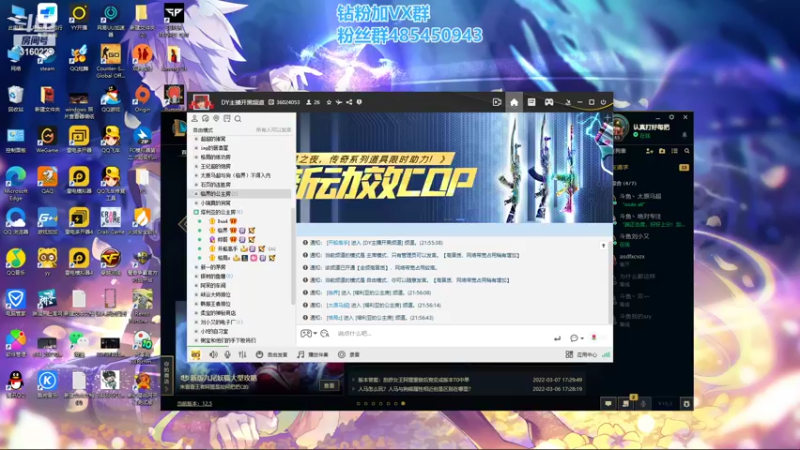Open the audio mixer sliders icon
Image resolution: width=800 pixels, height=450 pixels.
point(242,354)
